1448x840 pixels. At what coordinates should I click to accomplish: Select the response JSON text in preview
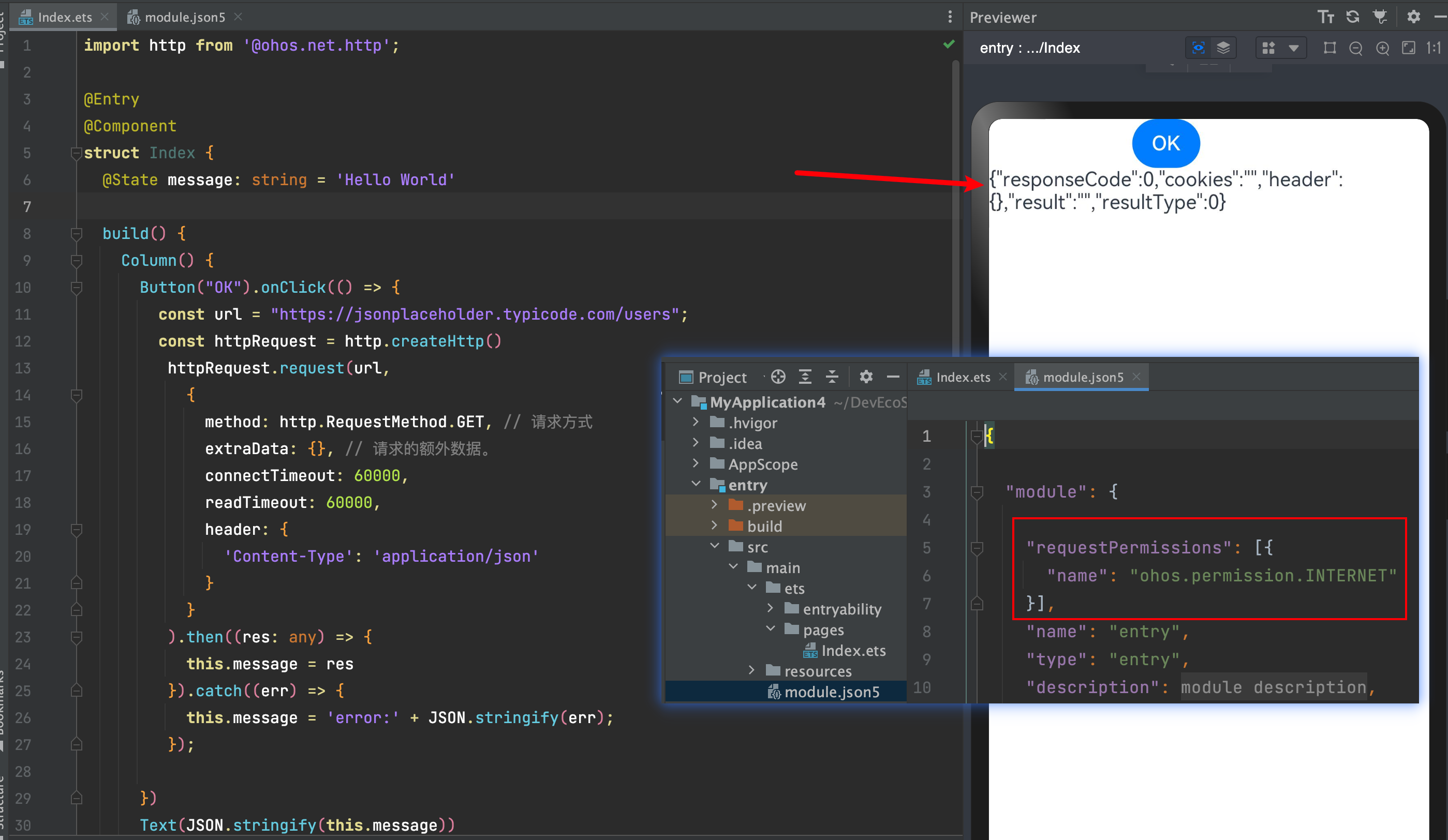(1166, 191)
